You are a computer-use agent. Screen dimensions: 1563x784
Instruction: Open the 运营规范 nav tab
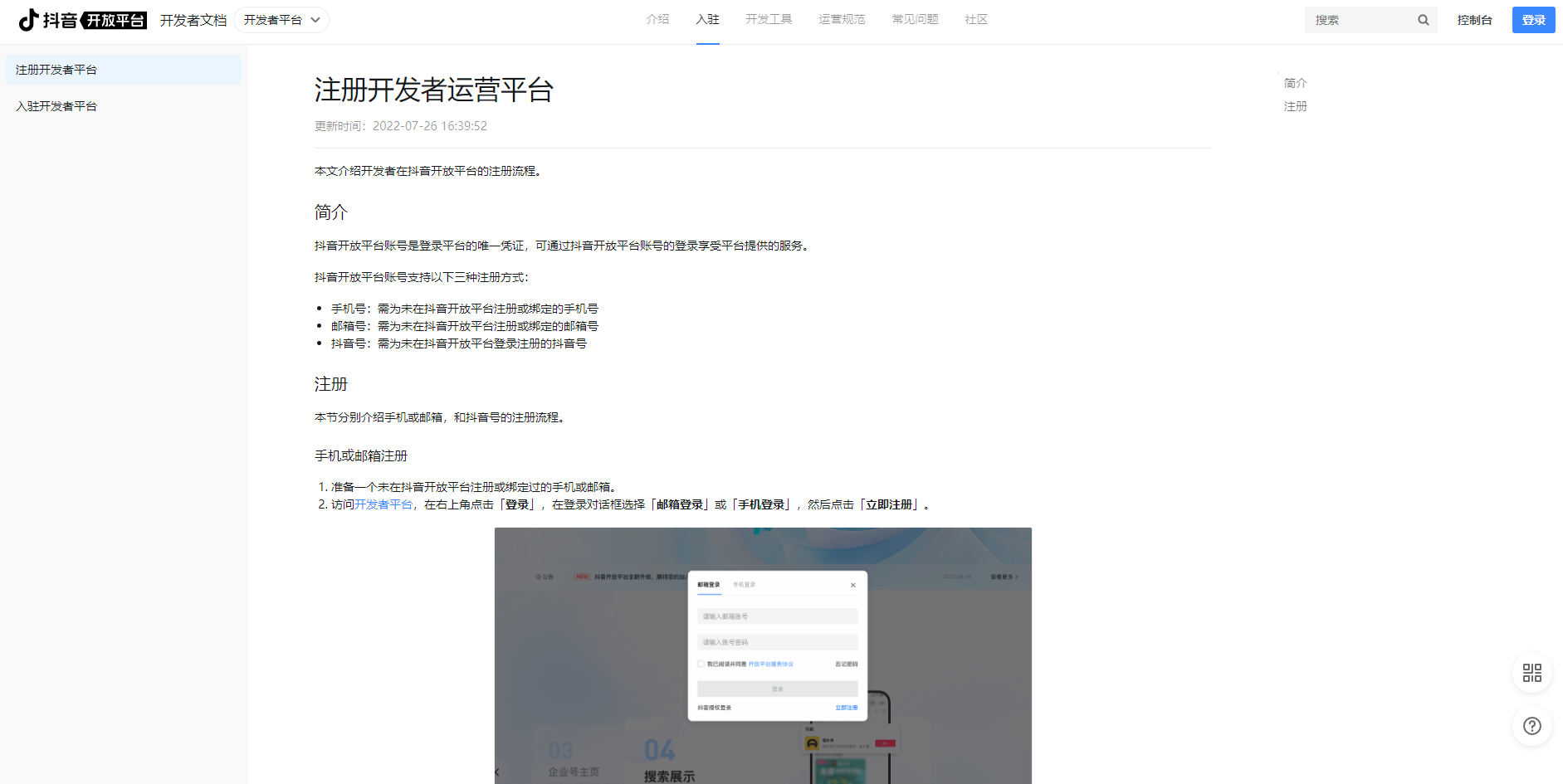coord(842,19)
